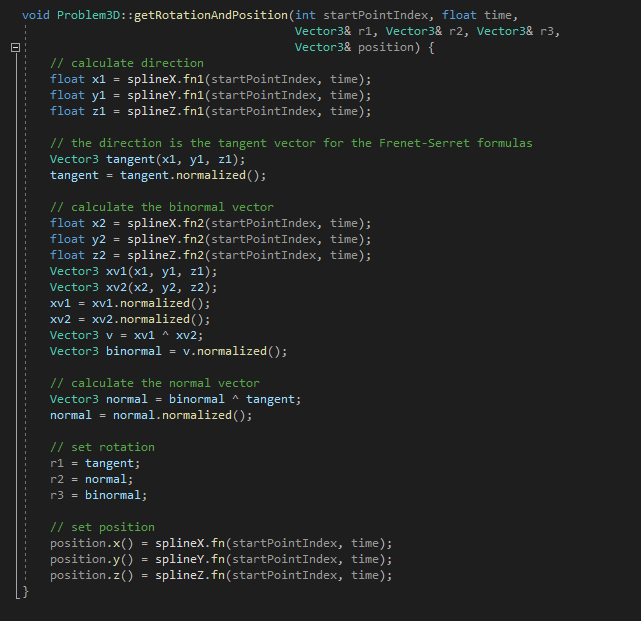Screen dimensions: 641x621
Task: Click line 'position.y() = splineY.fn'
Action: point(221,559)
